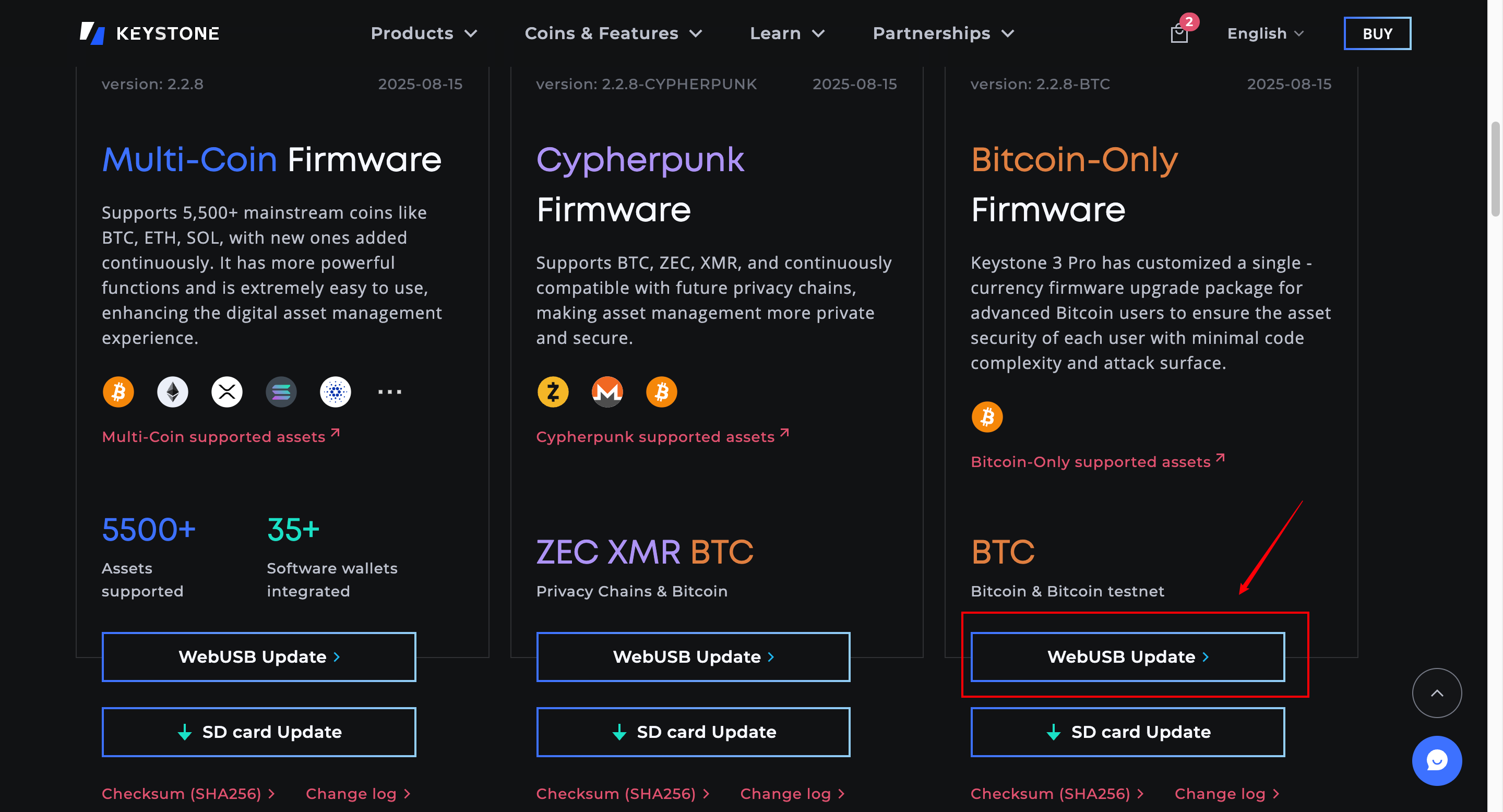Click Bitcoin-Only WebUSB Update button
The width and height of the screenshot is (1503, 812).
tap(1127, 656)
